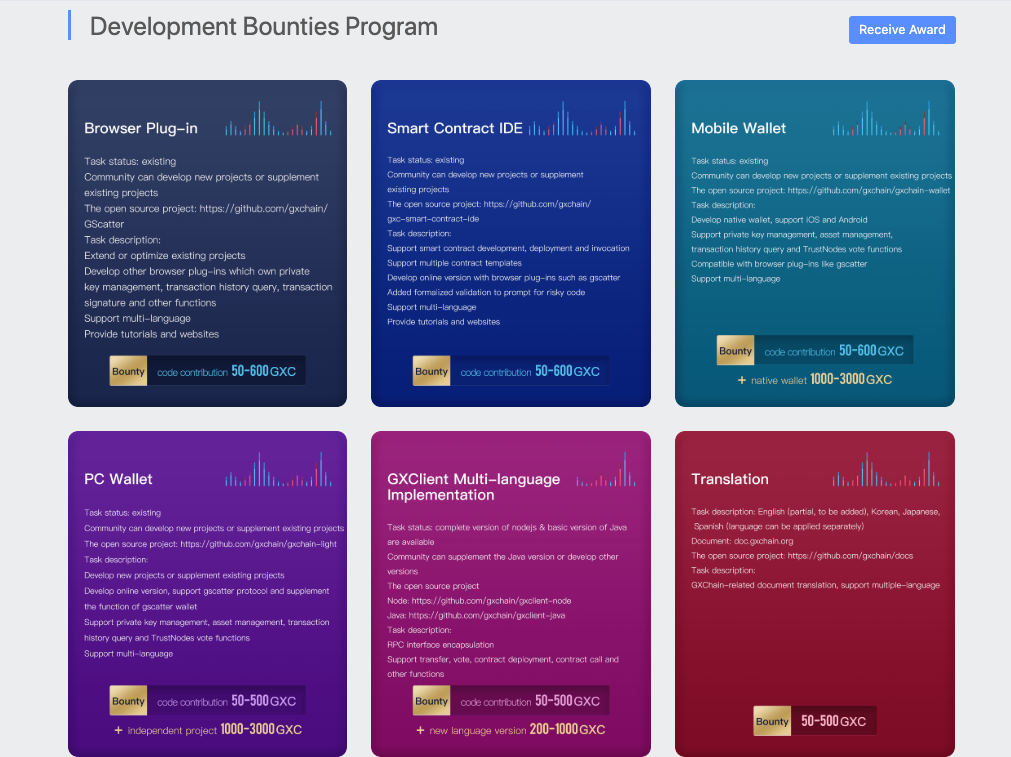Screen dimensions: 1011x757
Task: Click 'Provide tutorials and websites' in Browser Plug-in card
Action: pos(152,334)
